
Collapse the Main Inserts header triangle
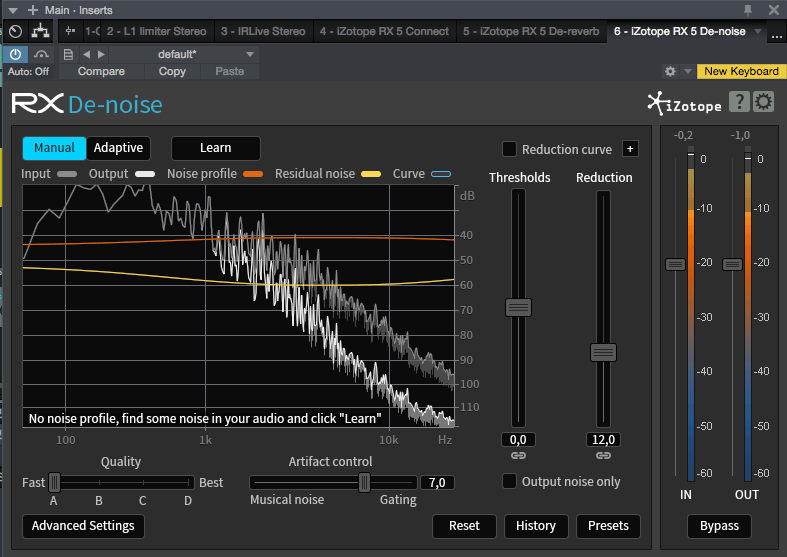pos(13,10)
